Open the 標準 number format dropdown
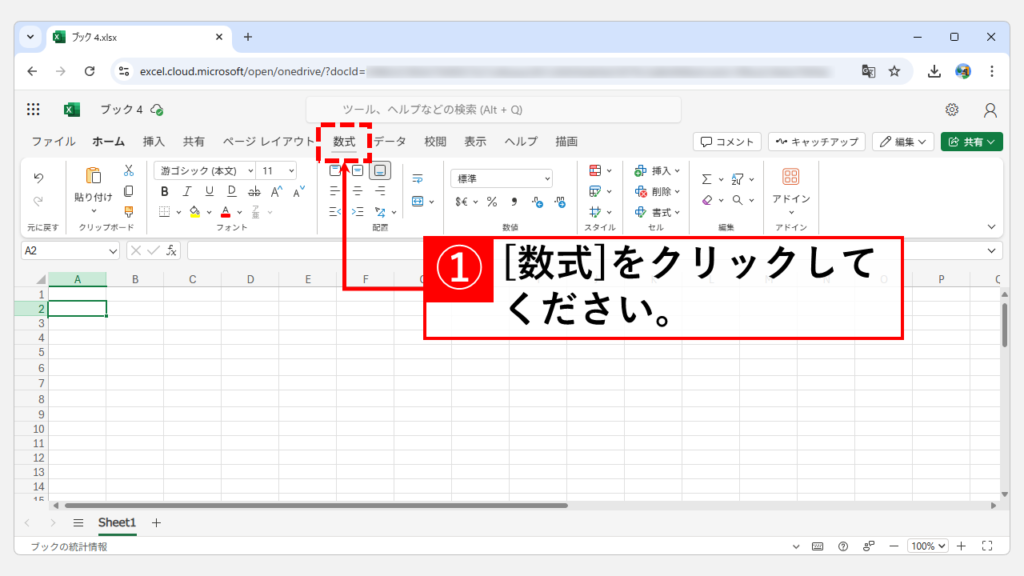Image resolution: width=1024 pixels, height=576 pixels. 501,178
